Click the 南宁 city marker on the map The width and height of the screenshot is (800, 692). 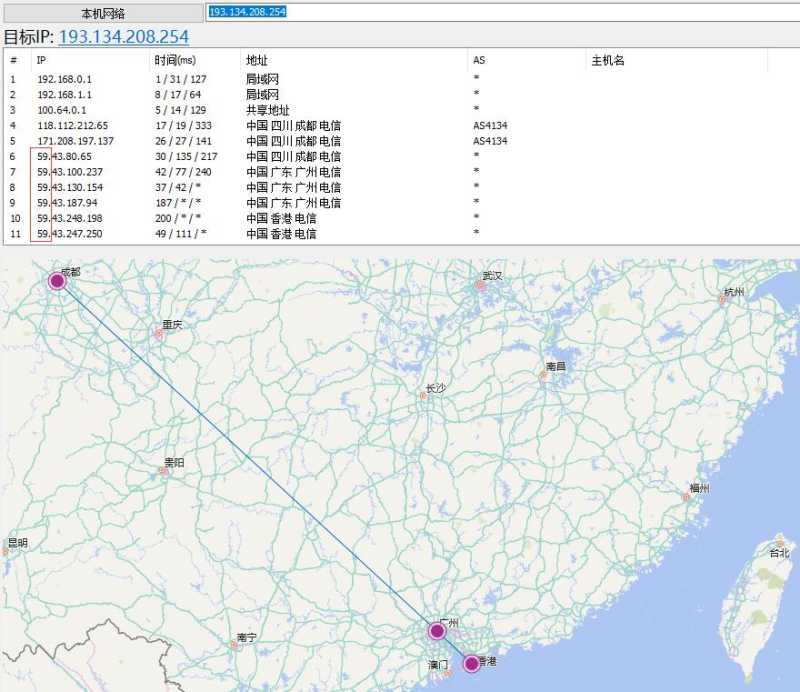pos(234,645)
